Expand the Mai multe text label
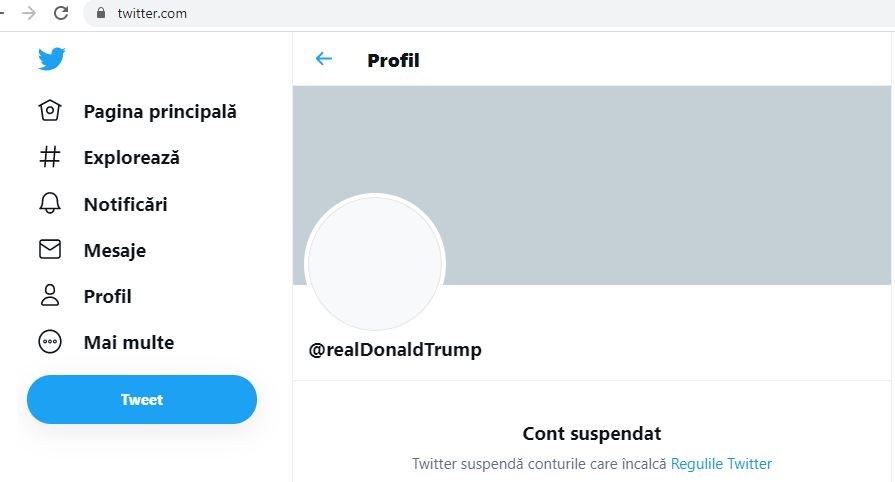 [129, 342]
